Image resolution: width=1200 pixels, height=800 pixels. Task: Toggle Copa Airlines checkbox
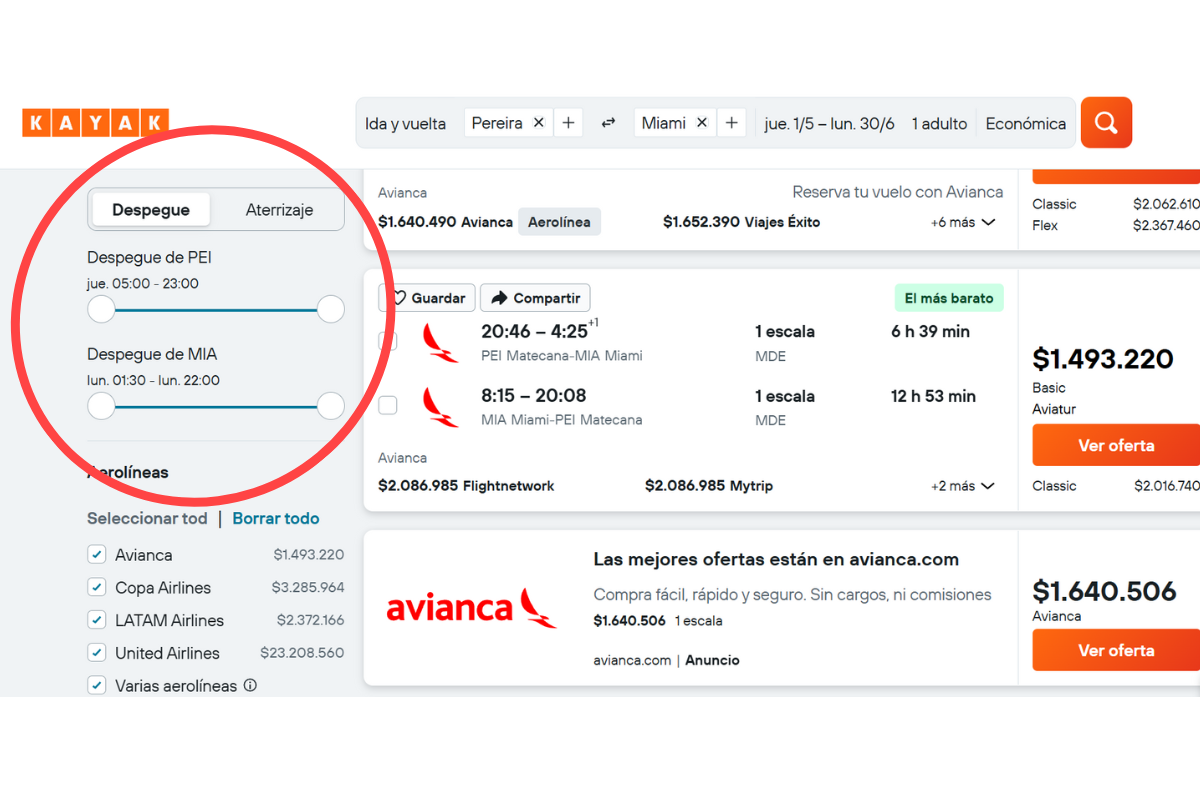coord(97,587)
